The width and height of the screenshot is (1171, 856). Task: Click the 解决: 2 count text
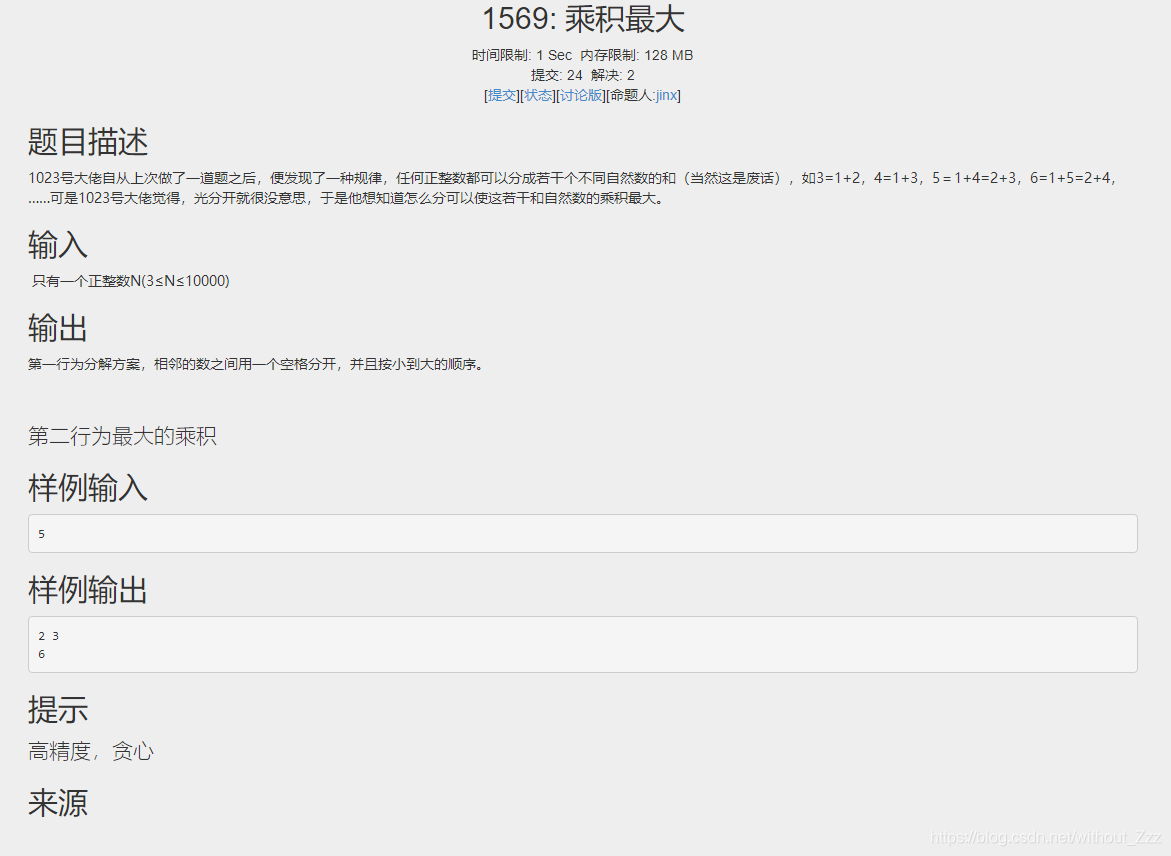pos(612,75)
